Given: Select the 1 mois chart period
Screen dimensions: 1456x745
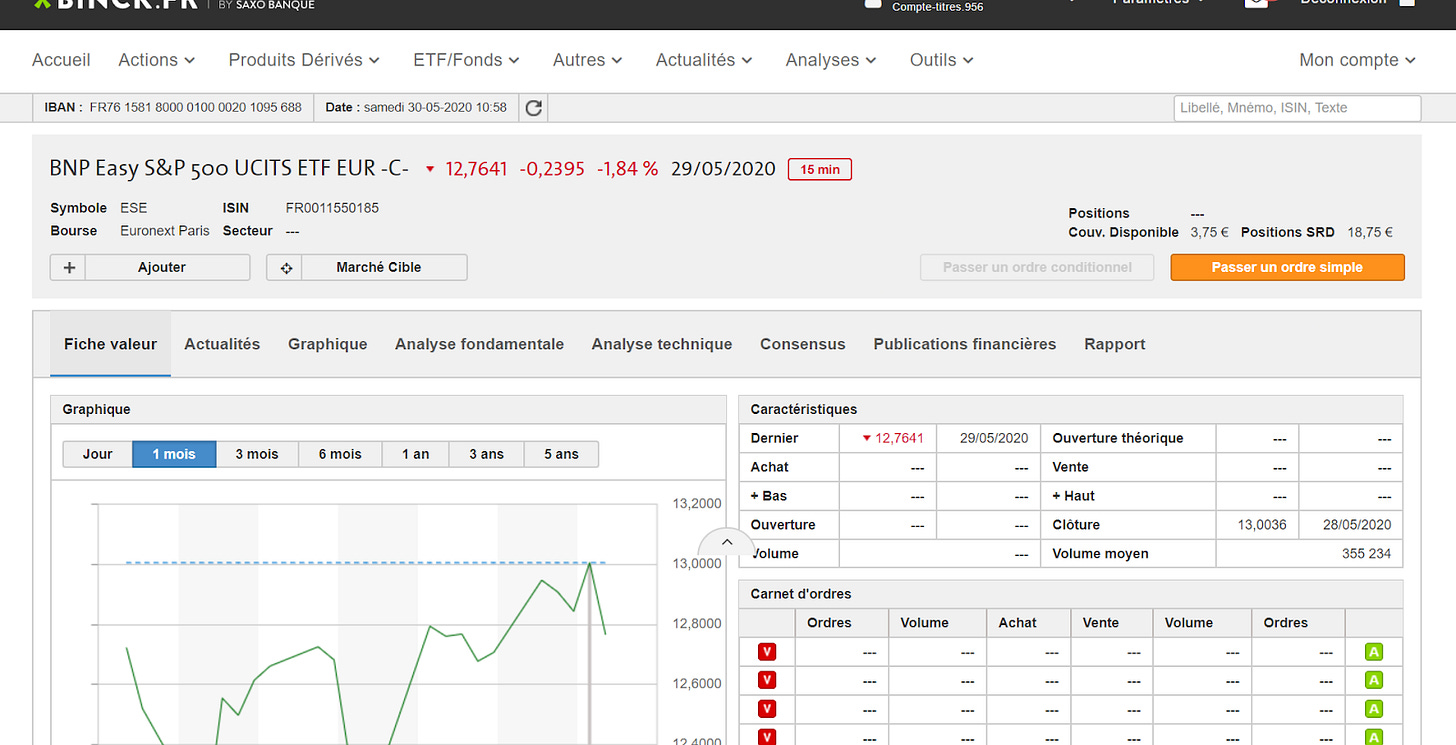Looking at the screenshot, I should click(174, 454).
